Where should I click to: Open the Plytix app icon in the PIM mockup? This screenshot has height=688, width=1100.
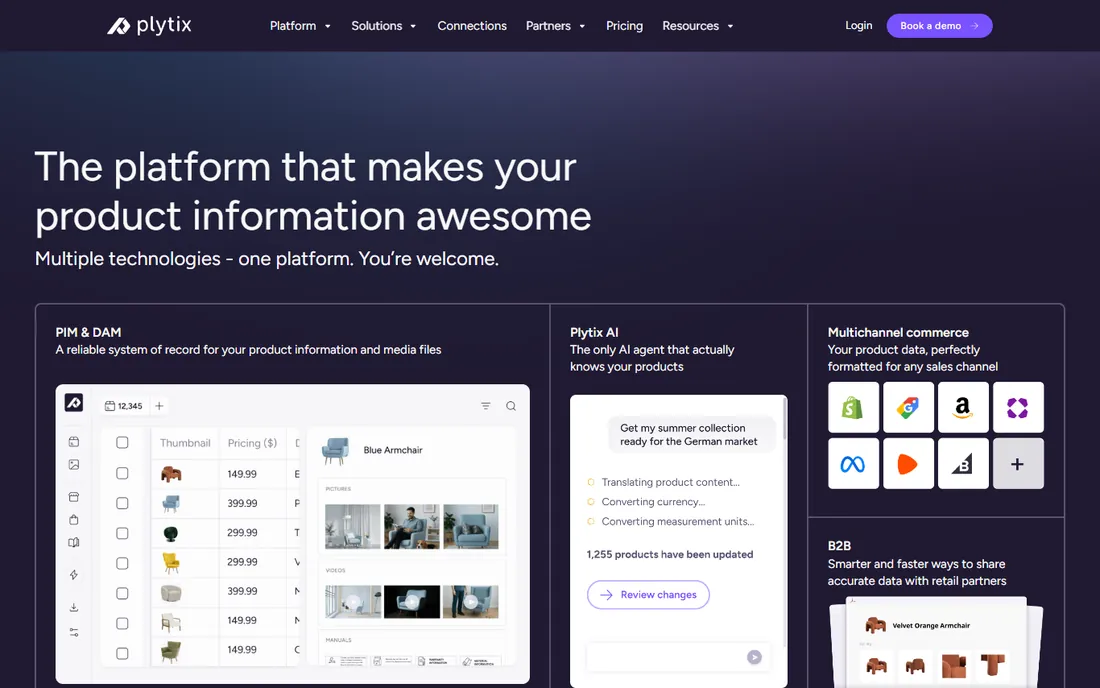coord(74,403)
